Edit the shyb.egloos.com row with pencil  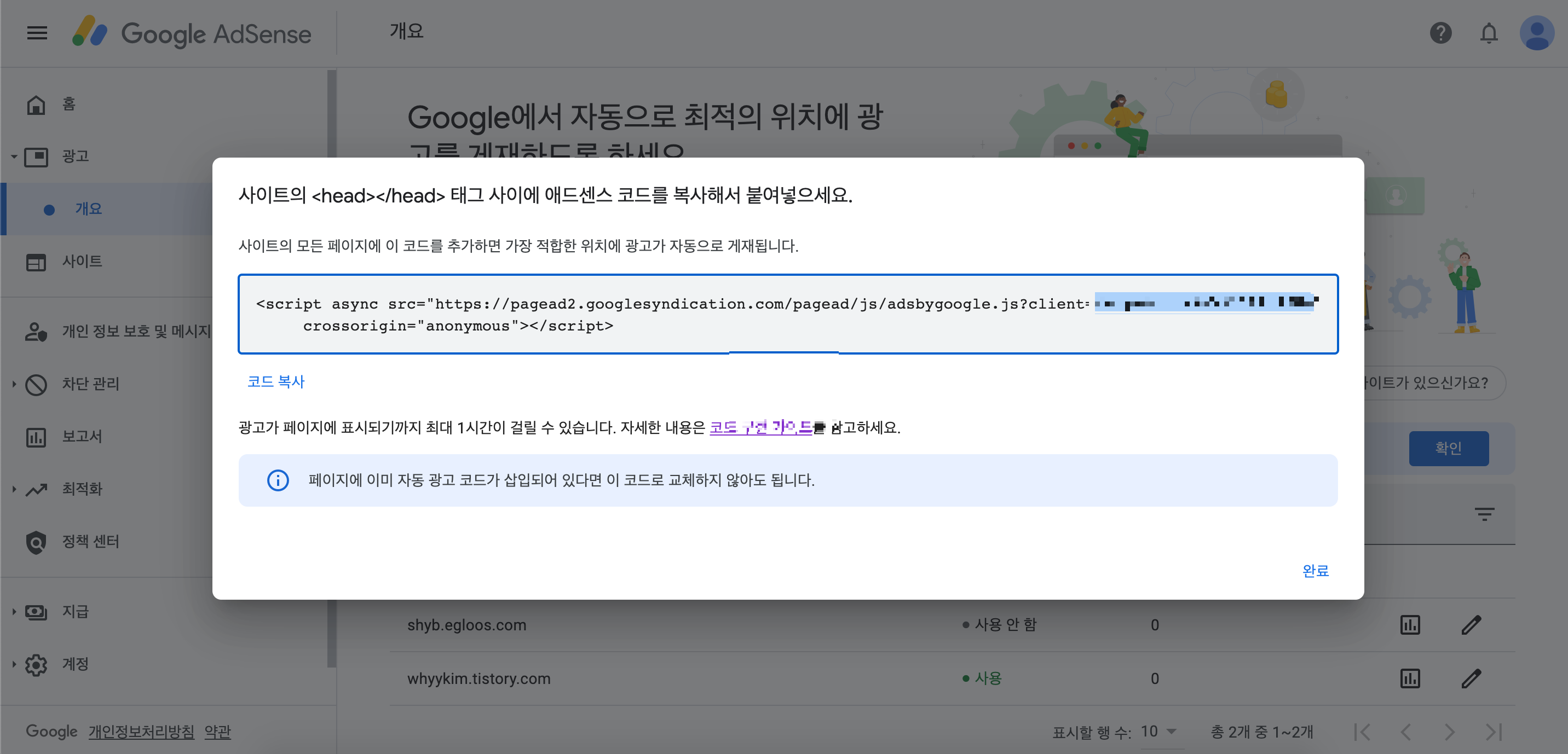pos(1471,625)
